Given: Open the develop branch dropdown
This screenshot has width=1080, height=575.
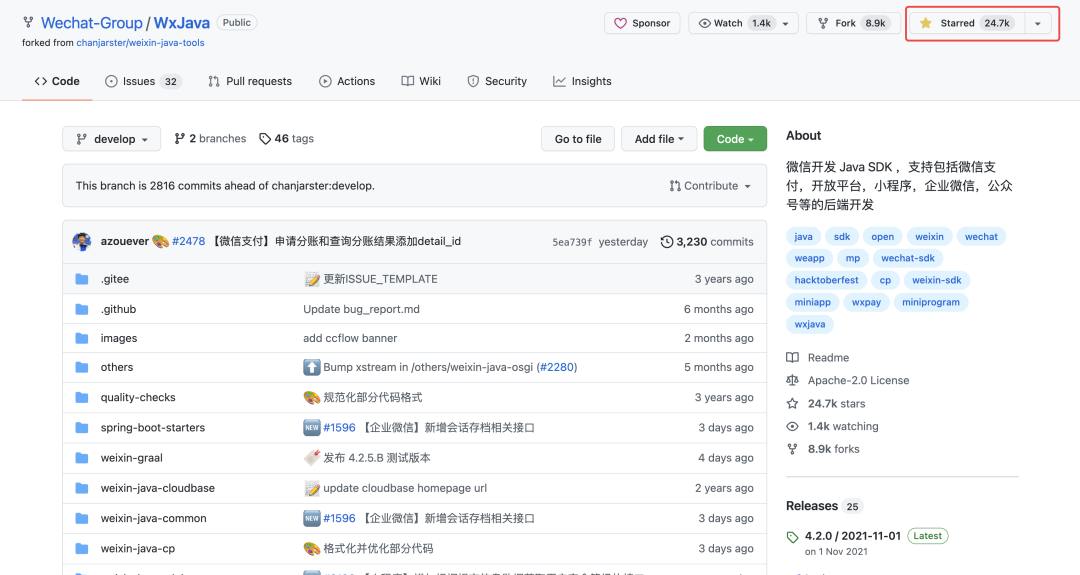Looking at the screenshot, I should click(x=112, y=138).
